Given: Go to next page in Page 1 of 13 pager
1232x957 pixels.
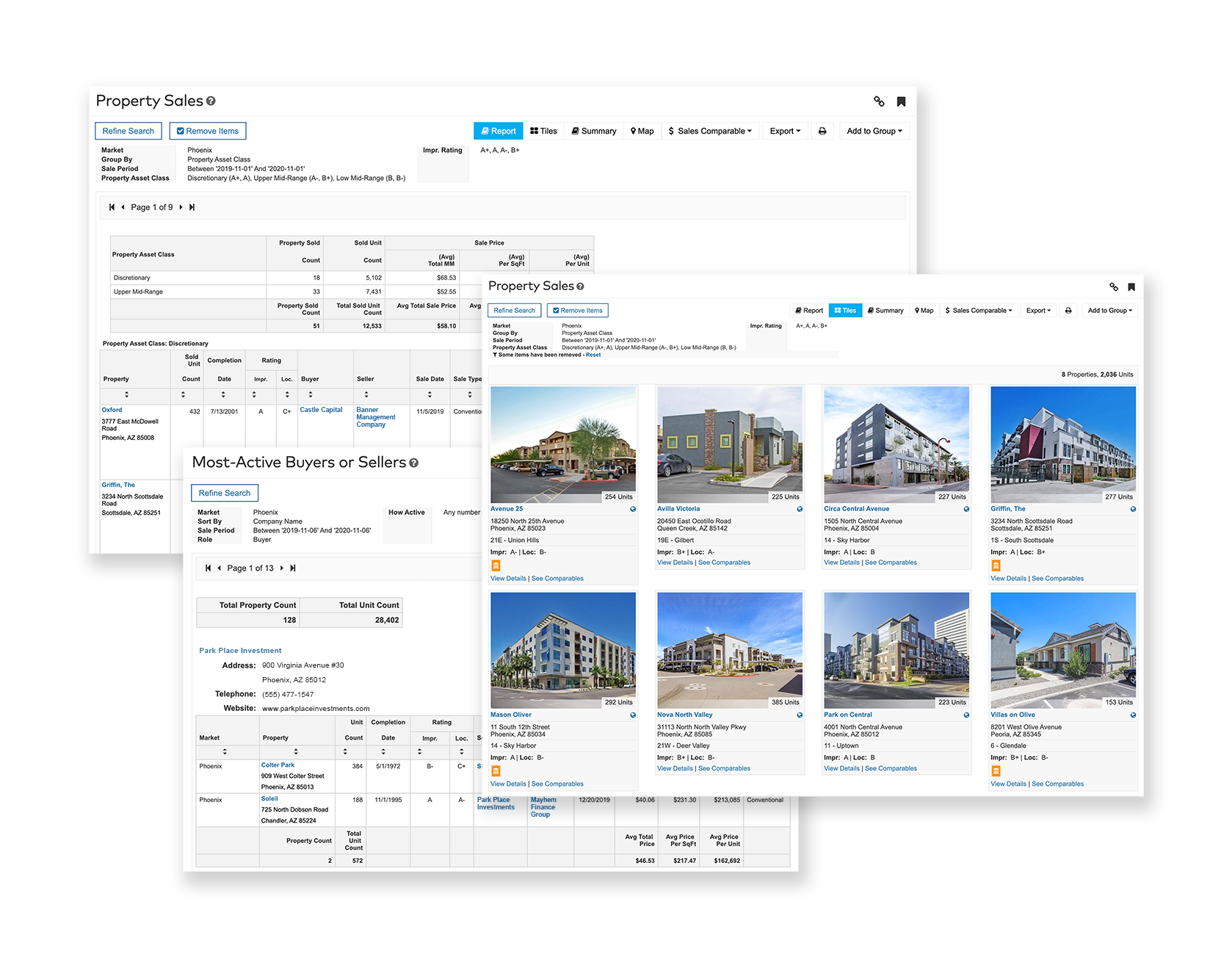Looking at the screenshot, I should pyautogui.click(x=281, y=568).
